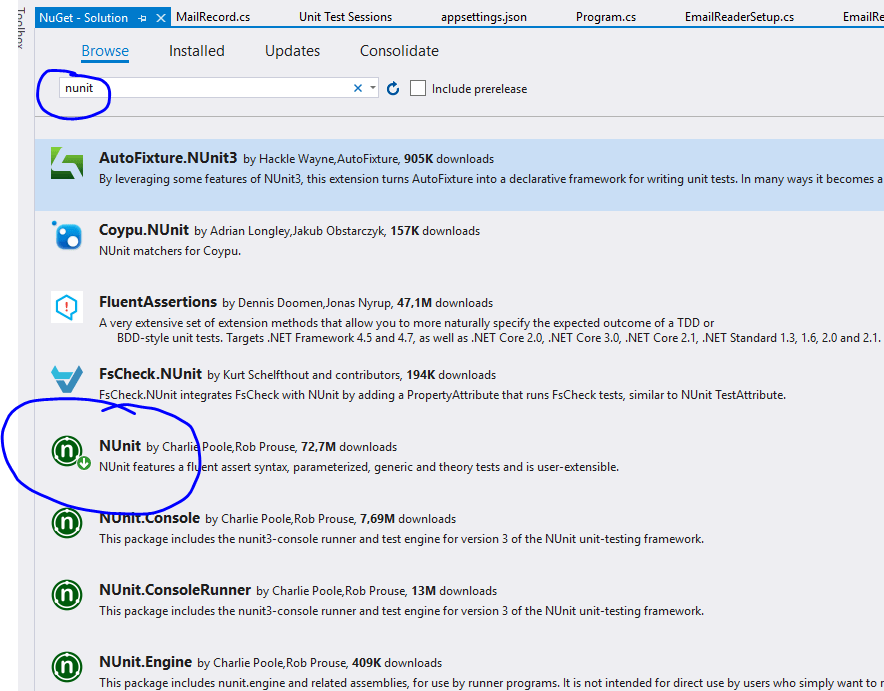Open the search box history dropdown
The height and width of the screenshot is (691, 884).
pos(372,88)
